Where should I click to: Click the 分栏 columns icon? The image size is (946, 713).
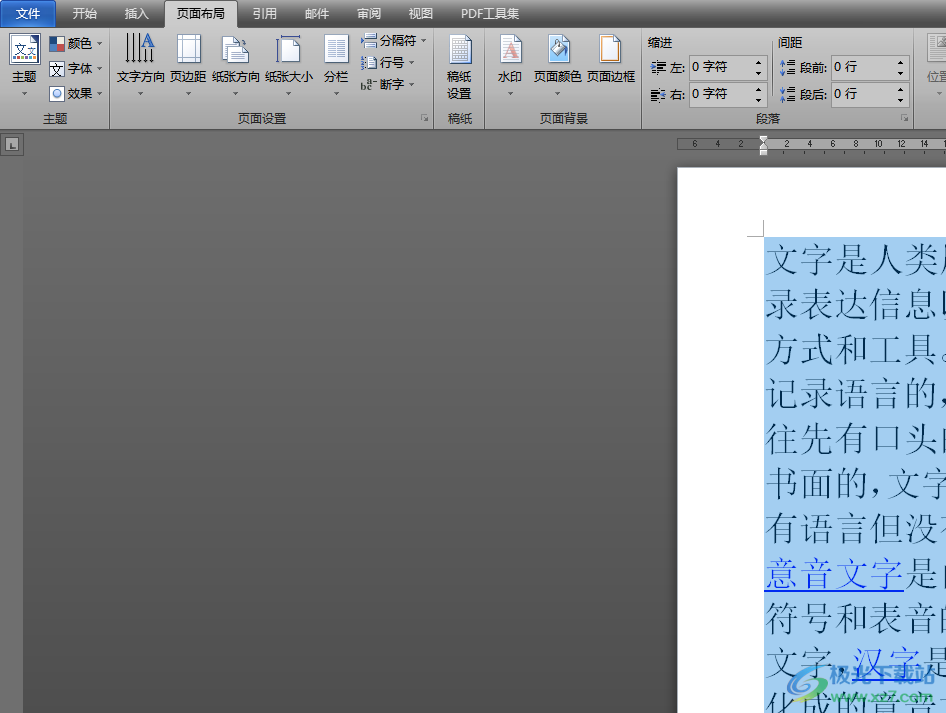pos(336,48)
